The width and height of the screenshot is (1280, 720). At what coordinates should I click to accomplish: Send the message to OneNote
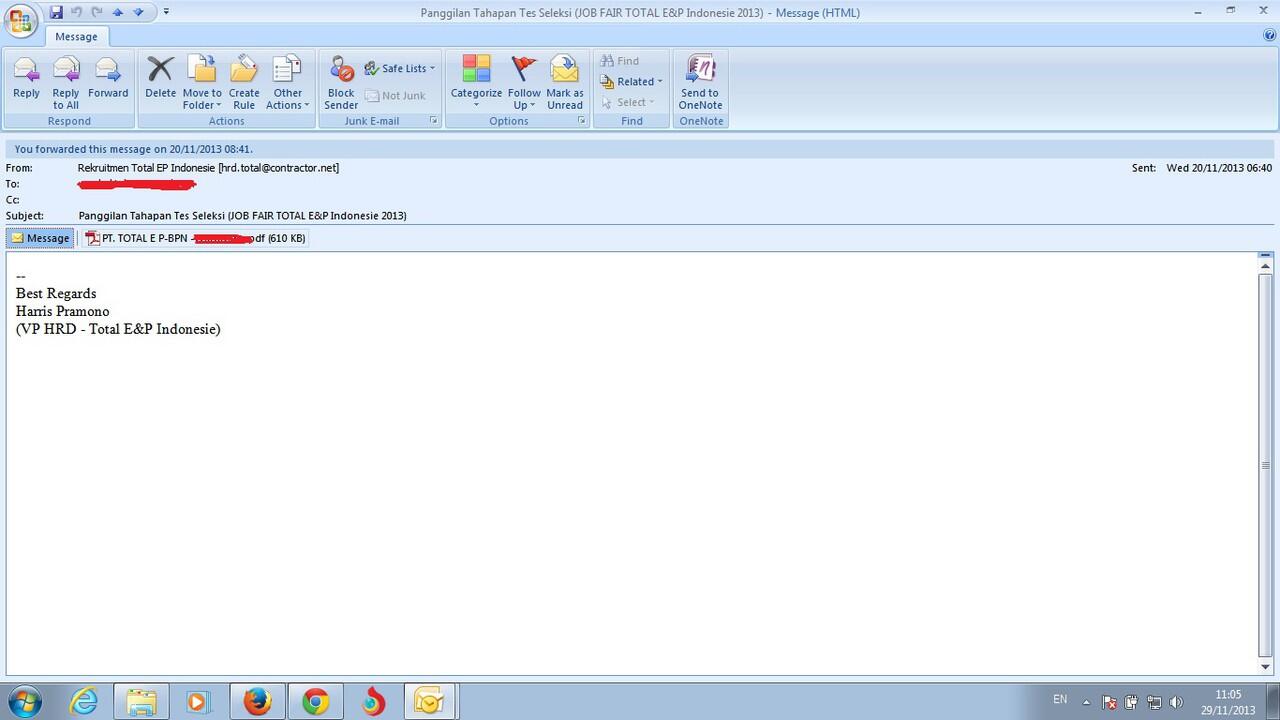[x=700, y=81]
